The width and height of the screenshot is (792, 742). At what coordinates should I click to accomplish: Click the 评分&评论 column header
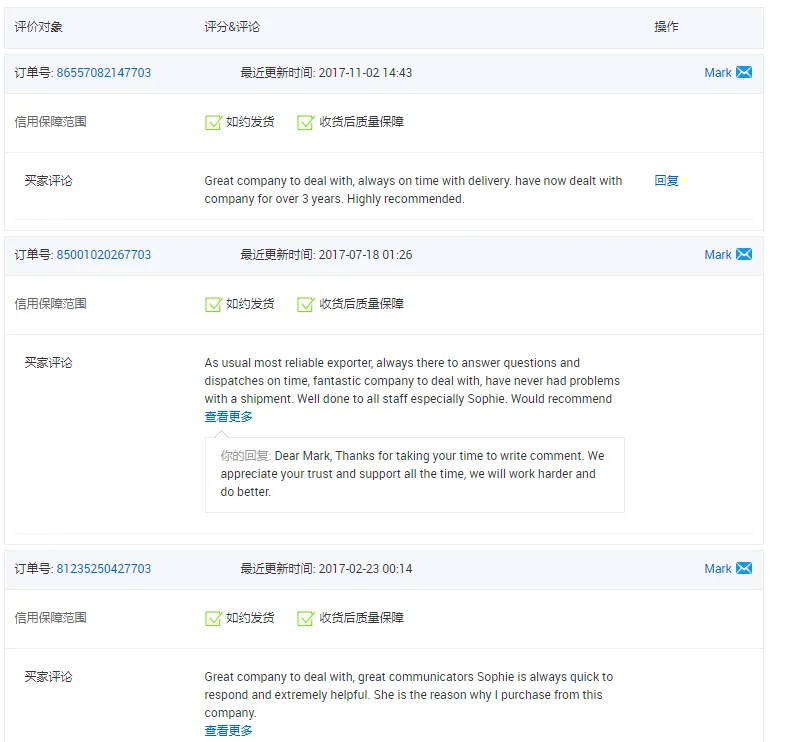(232, 27)
